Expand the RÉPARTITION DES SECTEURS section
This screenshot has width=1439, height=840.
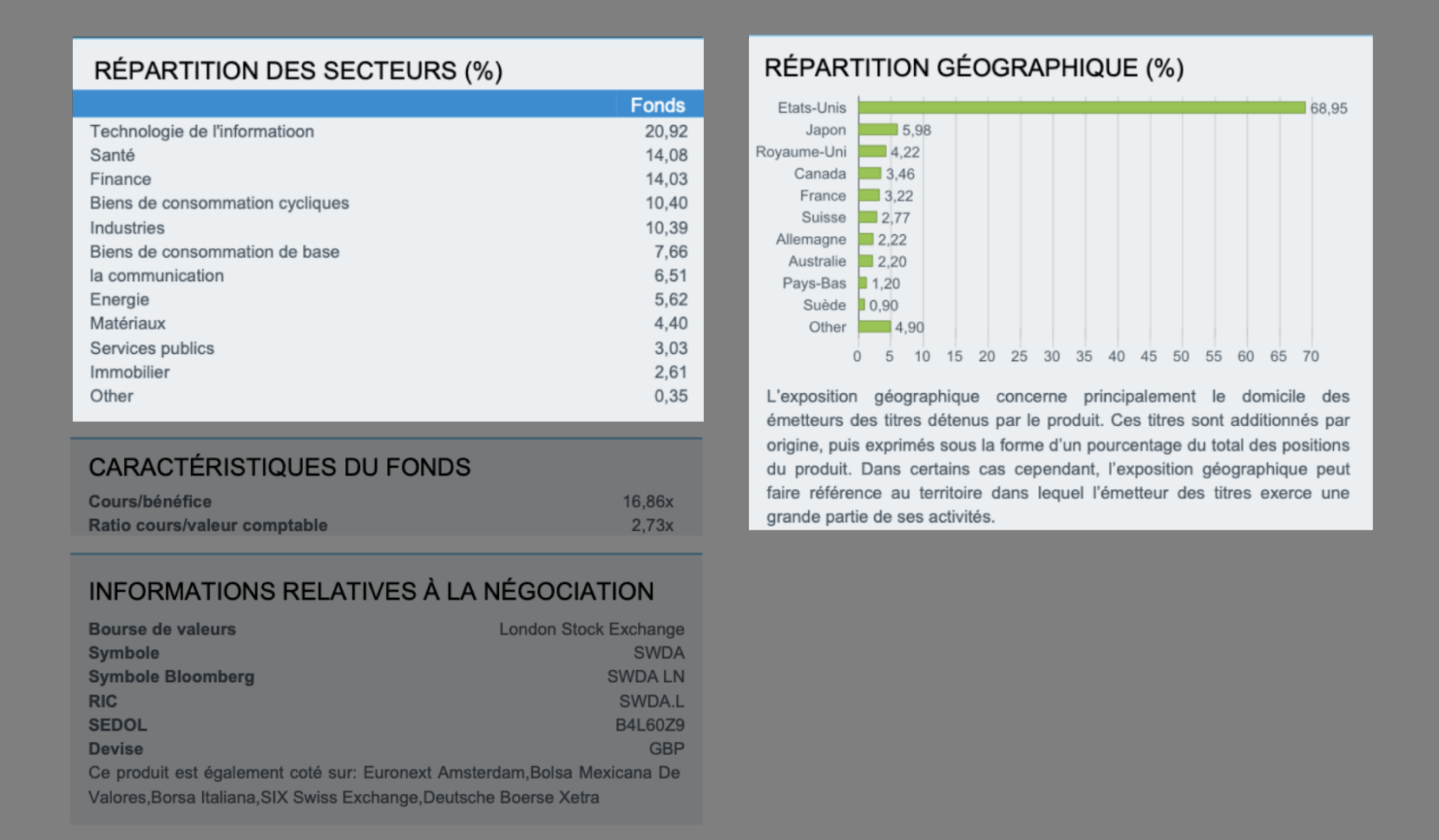point(299,69)
